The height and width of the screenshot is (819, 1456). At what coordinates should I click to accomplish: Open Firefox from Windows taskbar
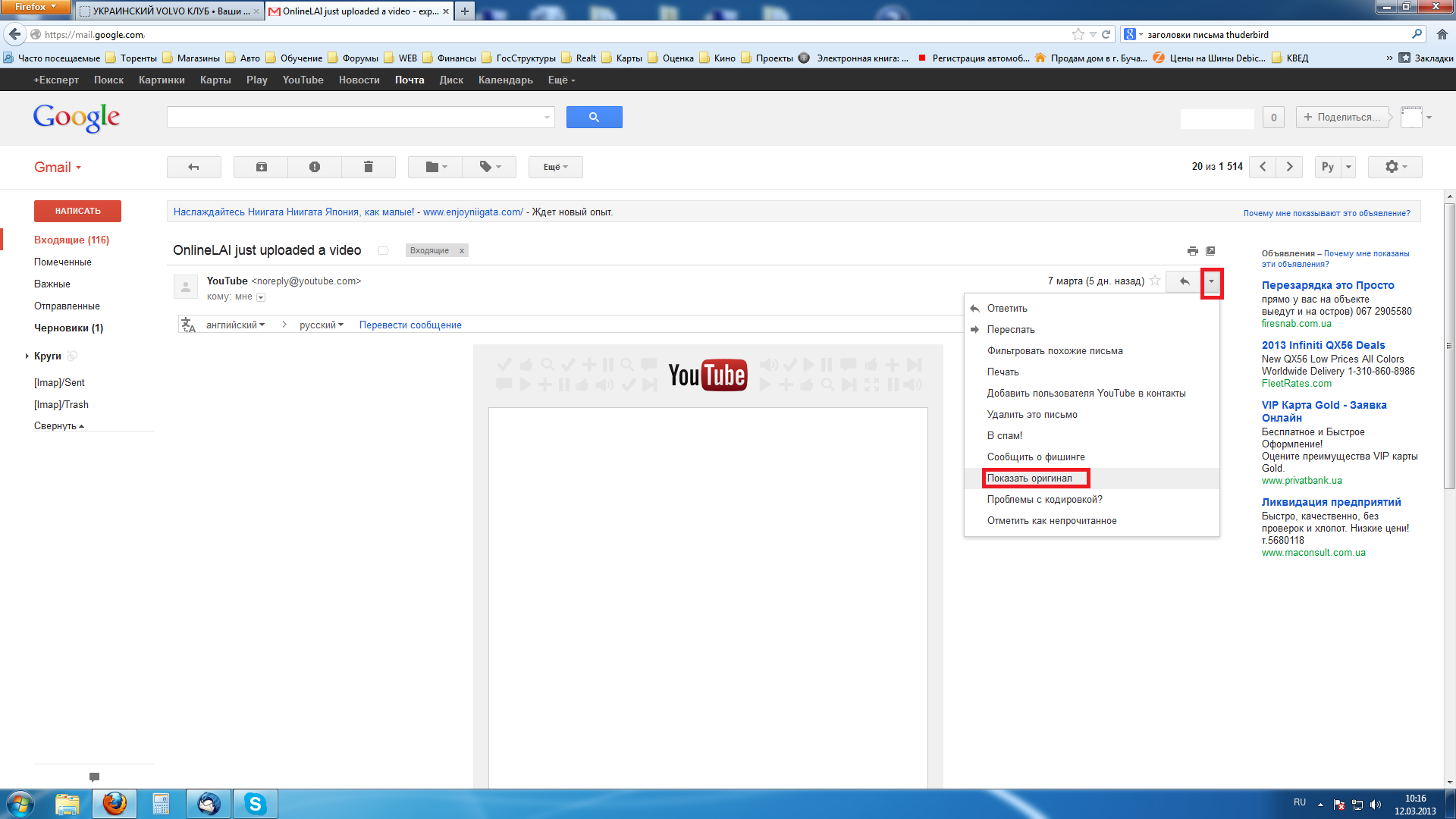pyautogui.click(x=115, y=803)
